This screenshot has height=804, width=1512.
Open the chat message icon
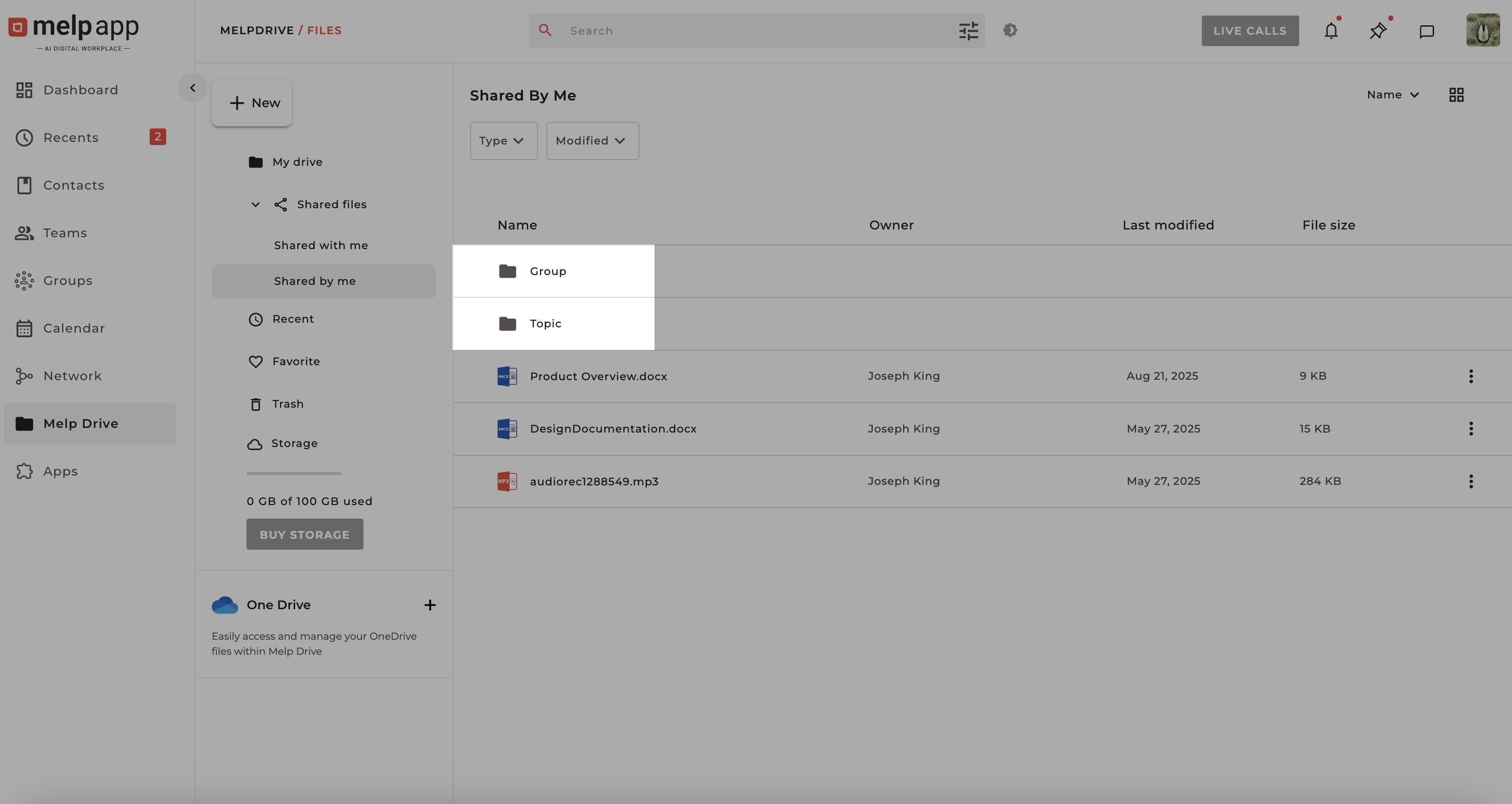point(1427,31)
